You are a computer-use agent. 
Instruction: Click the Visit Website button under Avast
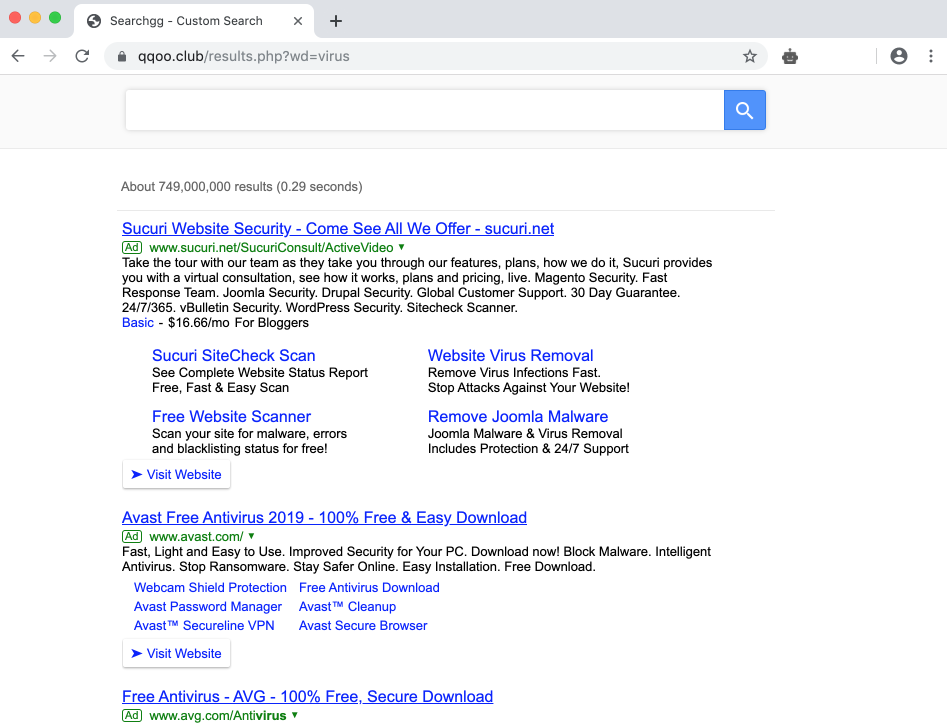(176, 653)
